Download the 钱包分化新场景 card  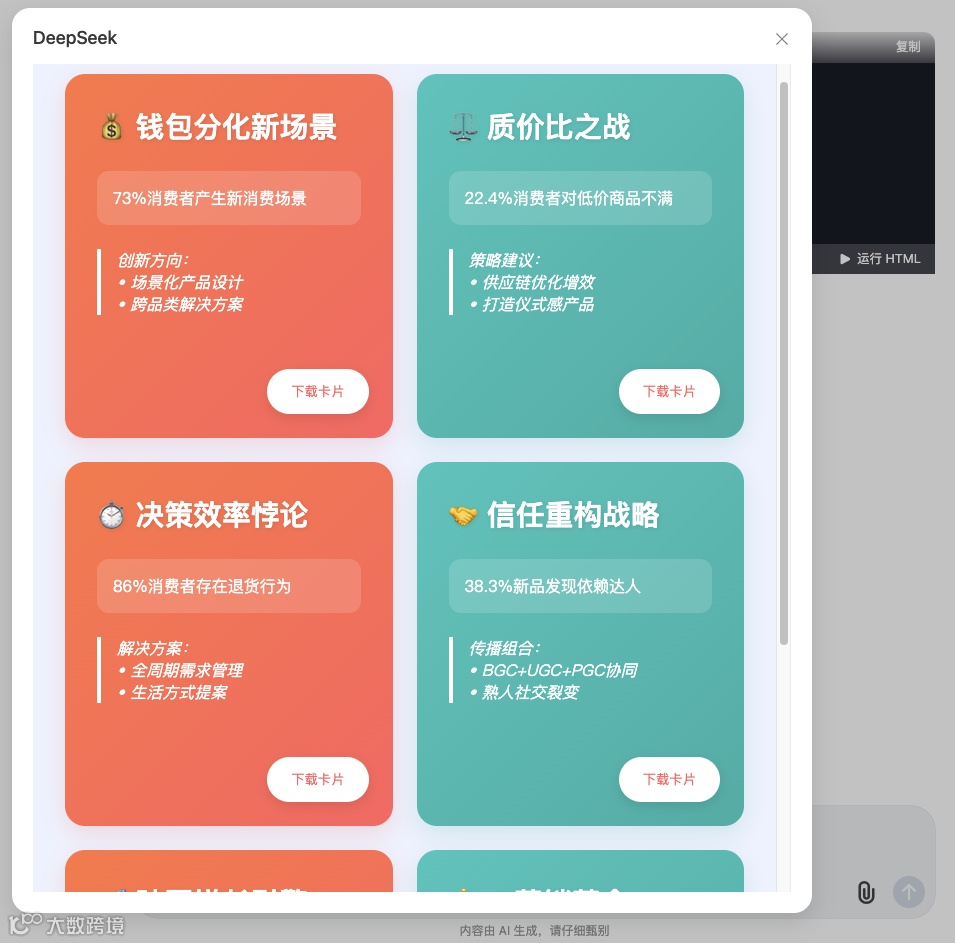(318, 391)
